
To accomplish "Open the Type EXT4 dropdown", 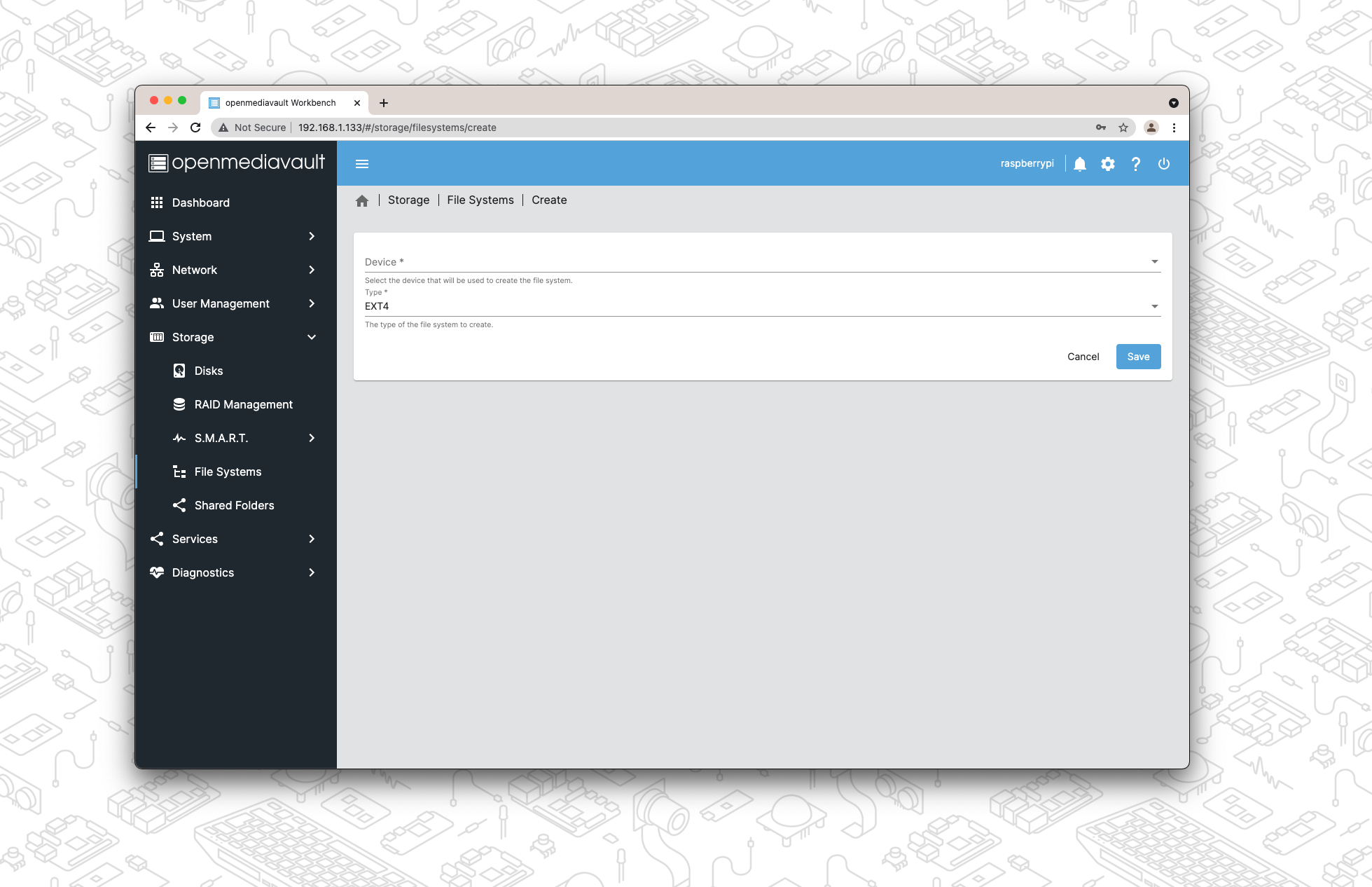I will pos(762,306).
